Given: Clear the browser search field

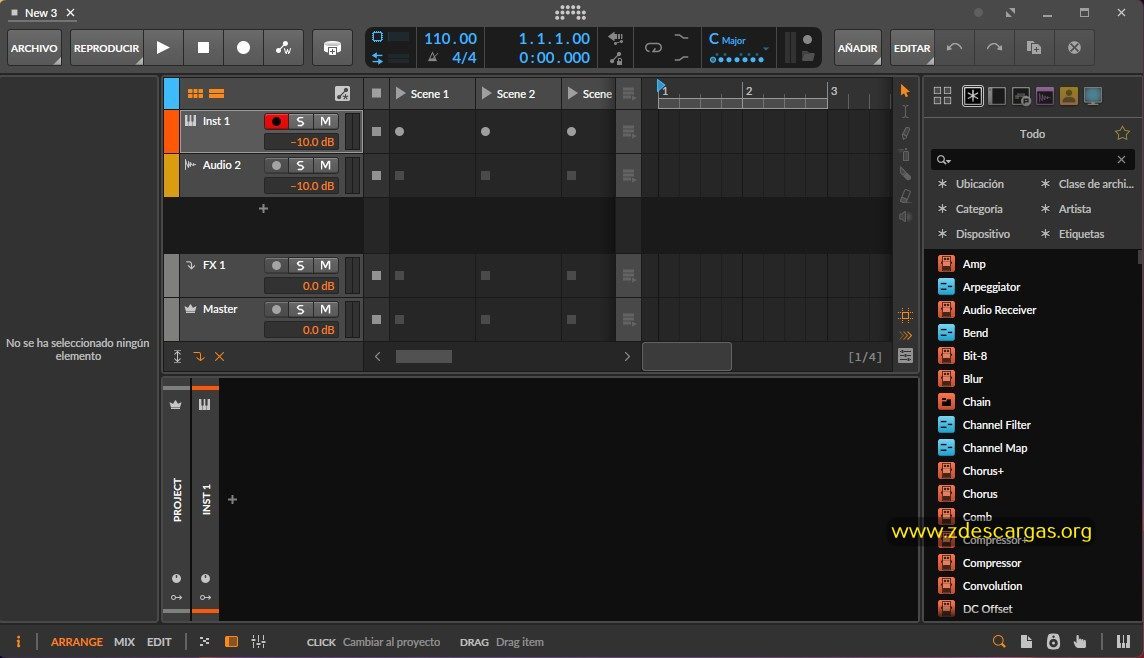Looking at the screenshot, I should coord(1121,160).
